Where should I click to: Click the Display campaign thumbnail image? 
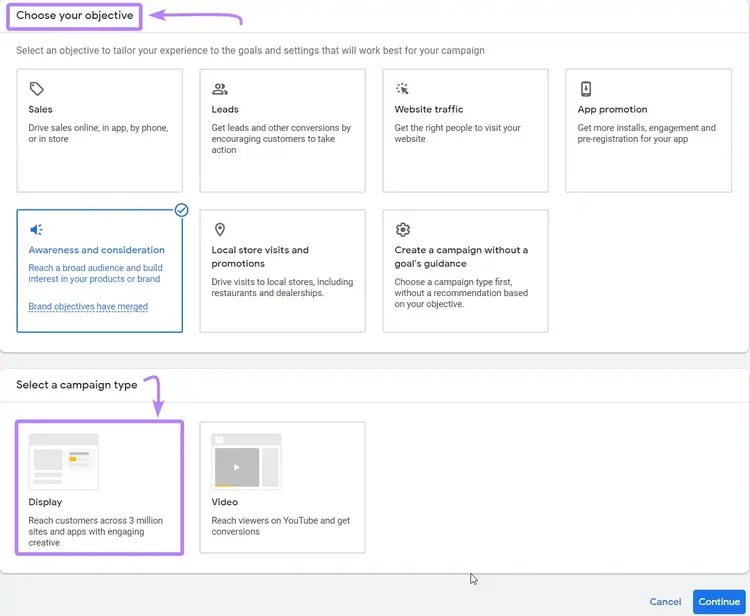click(64, 462)
